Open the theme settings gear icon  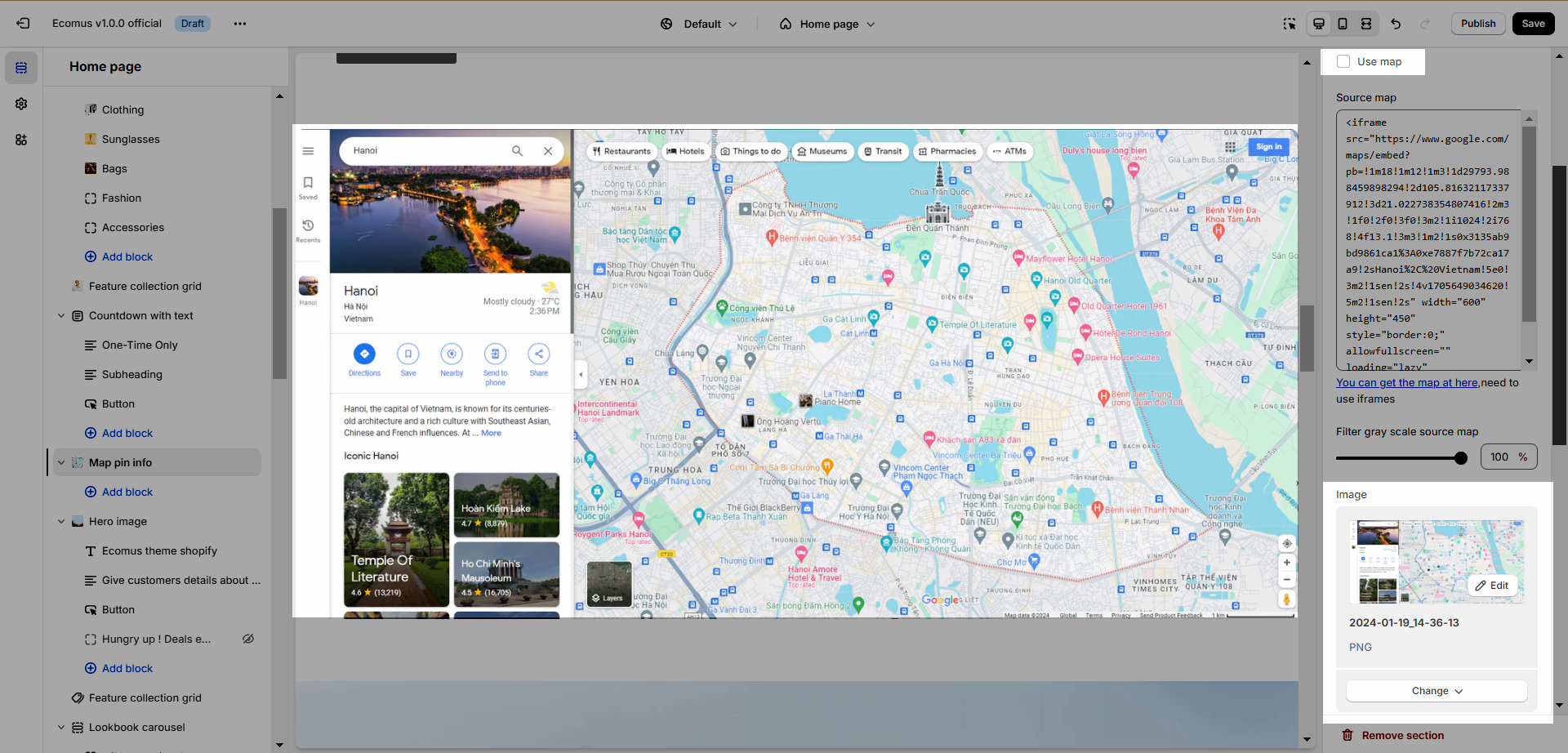(x=21, y=104)
